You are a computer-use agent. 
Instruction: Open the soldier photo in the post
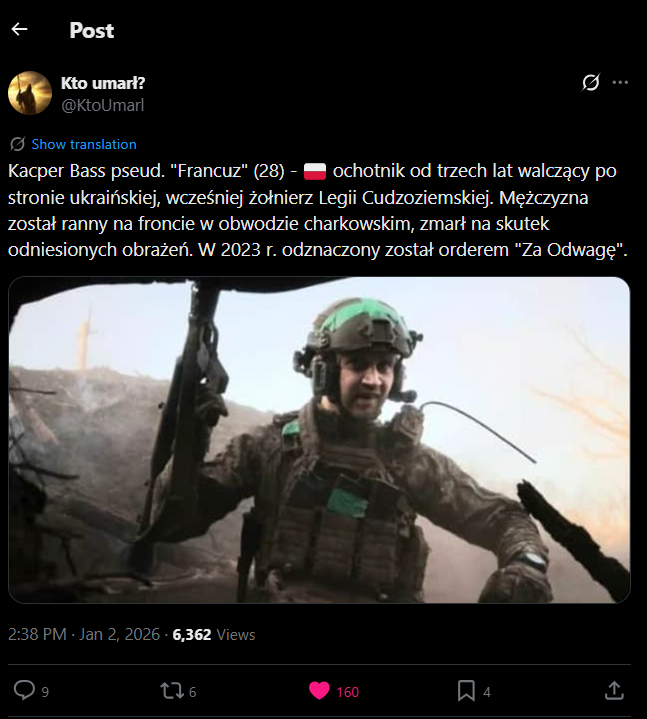pos(319,440)
